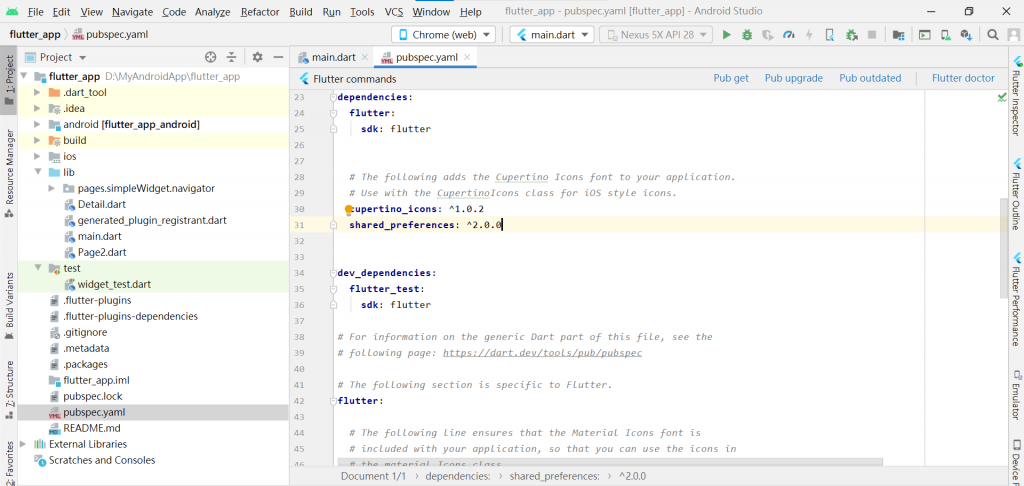Toggle the Build Variants tool window
The image size is (1024, 486).
click(x=9, y=306)
